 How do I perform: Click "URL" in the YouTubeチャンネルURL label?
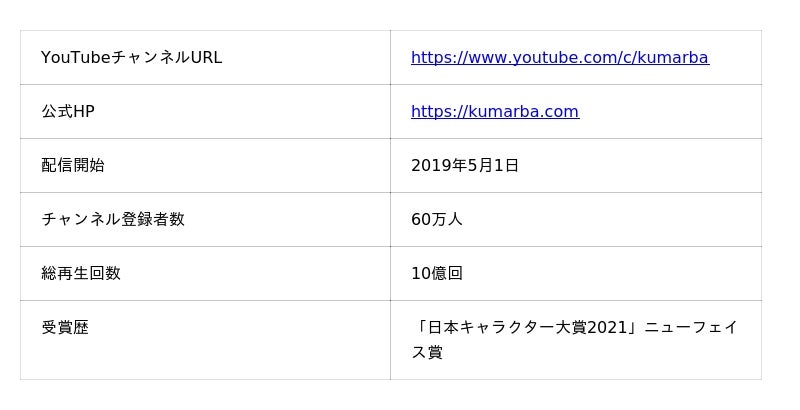click(206, 57)
